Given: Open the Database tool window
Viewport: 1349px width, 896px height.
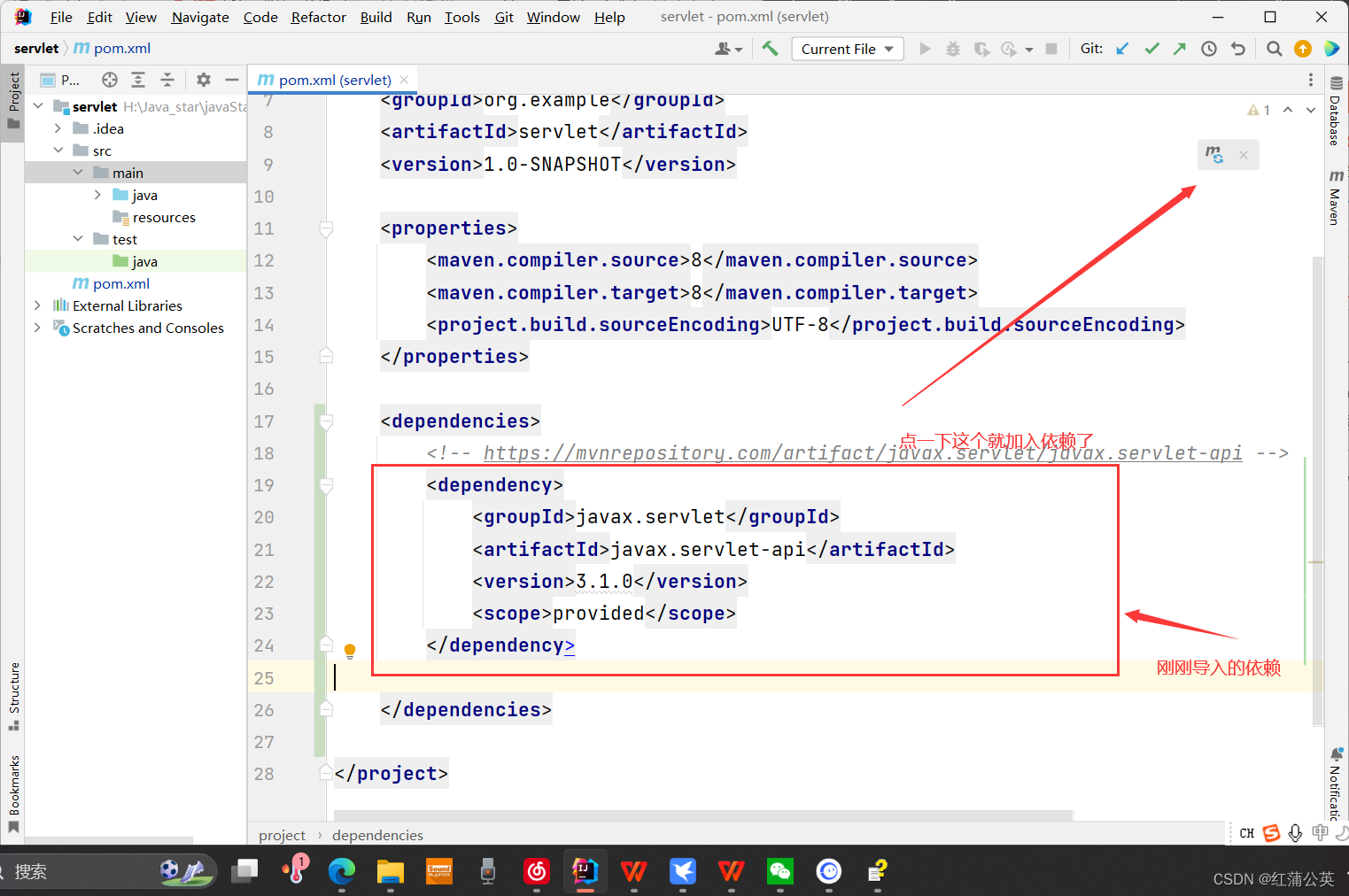Looking at the screenshot, I should 1336,111.
